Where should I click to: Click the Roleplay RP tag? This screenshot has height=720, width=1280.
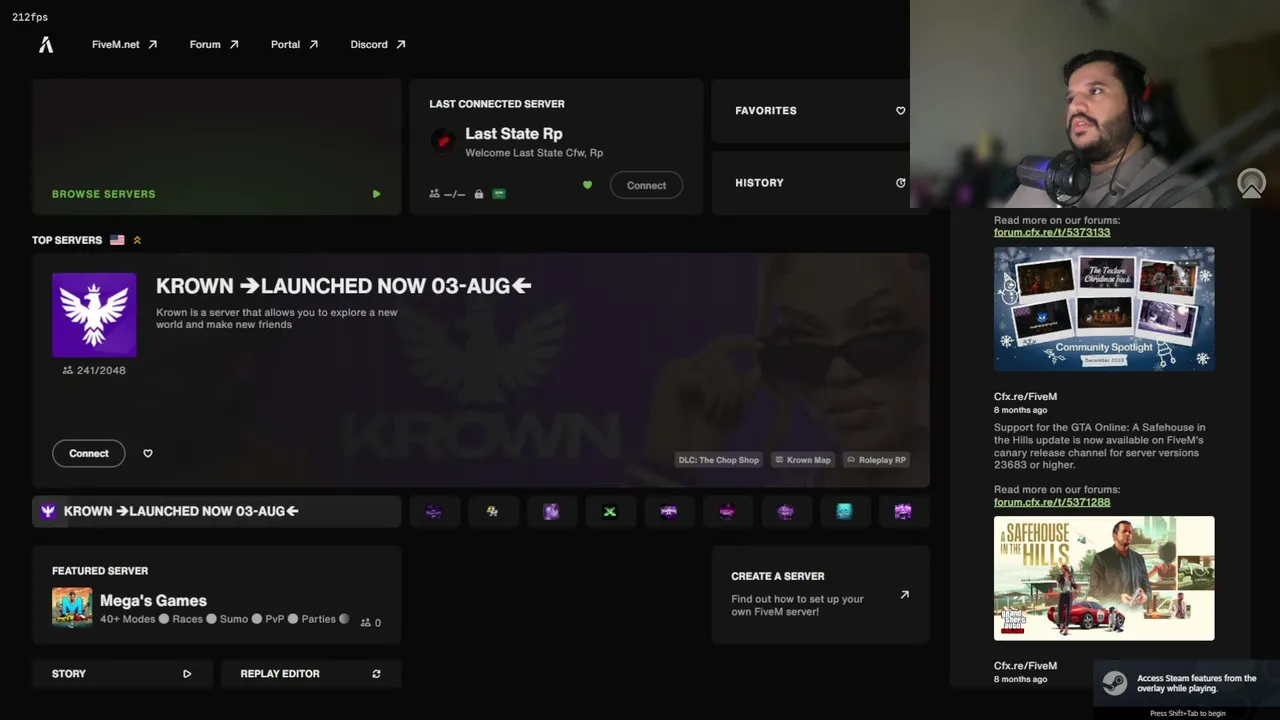876,460
